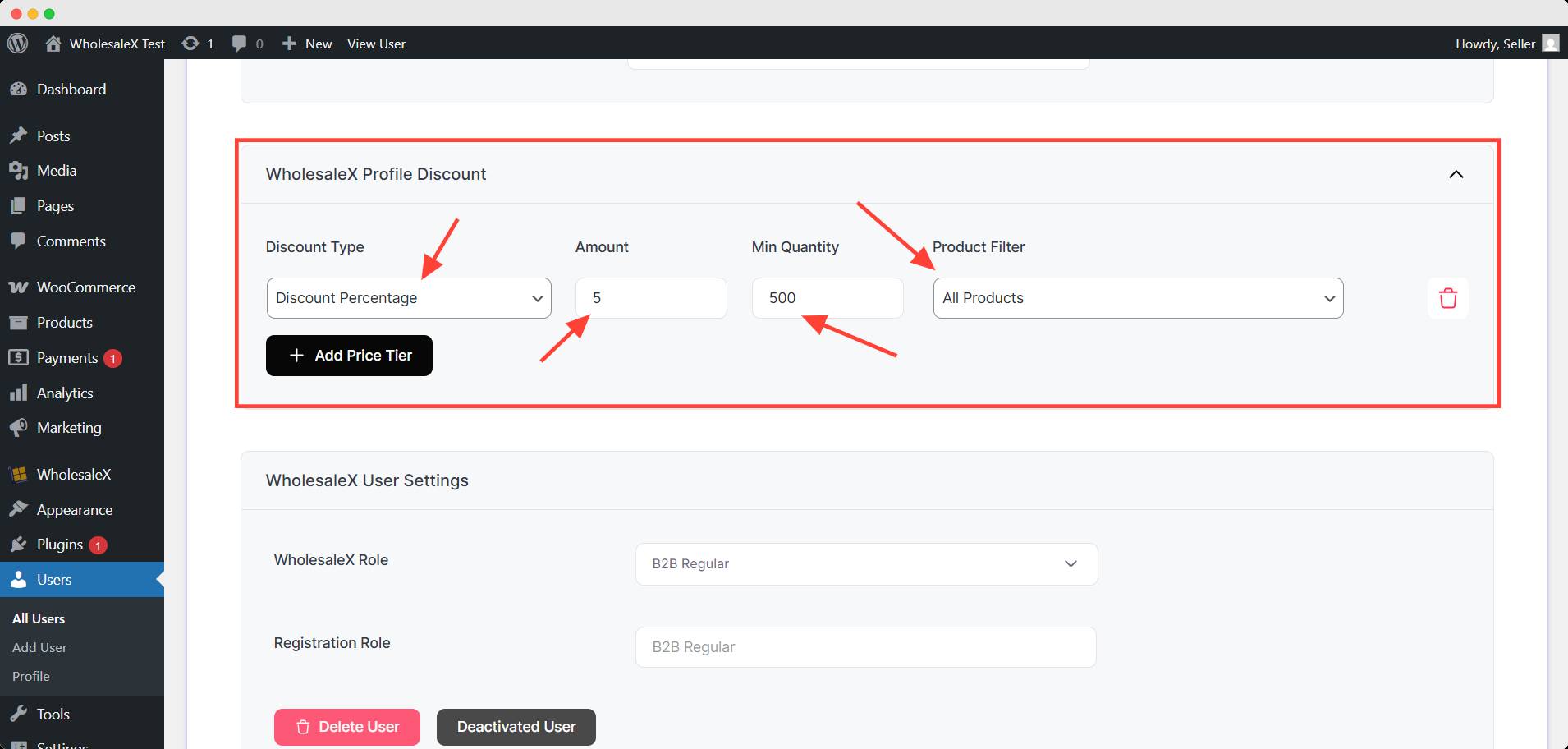Click the Media menu label

(57, 171)
